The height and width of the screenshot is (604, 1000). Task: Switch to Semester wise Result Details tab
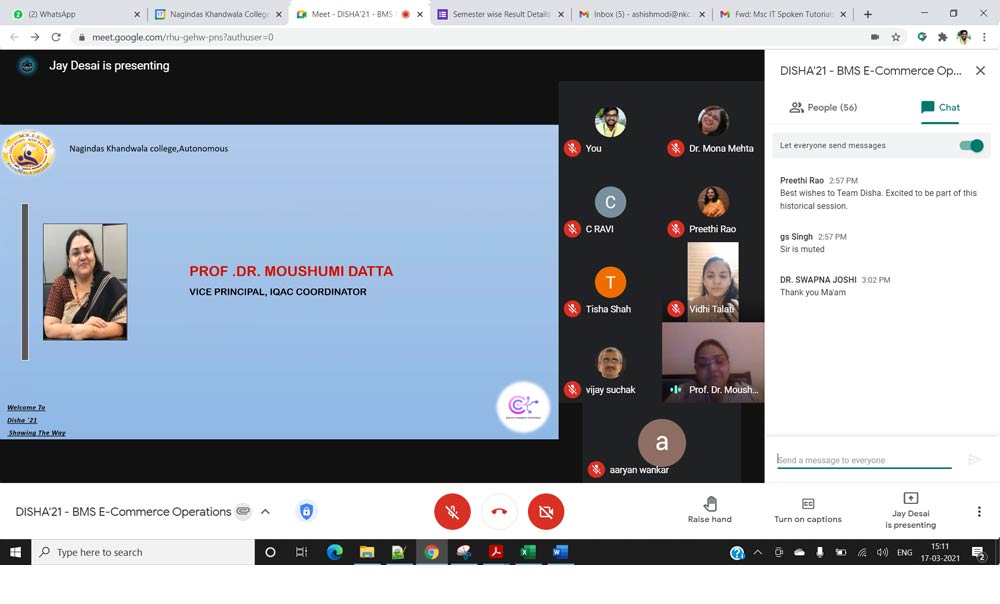(501, 14)
